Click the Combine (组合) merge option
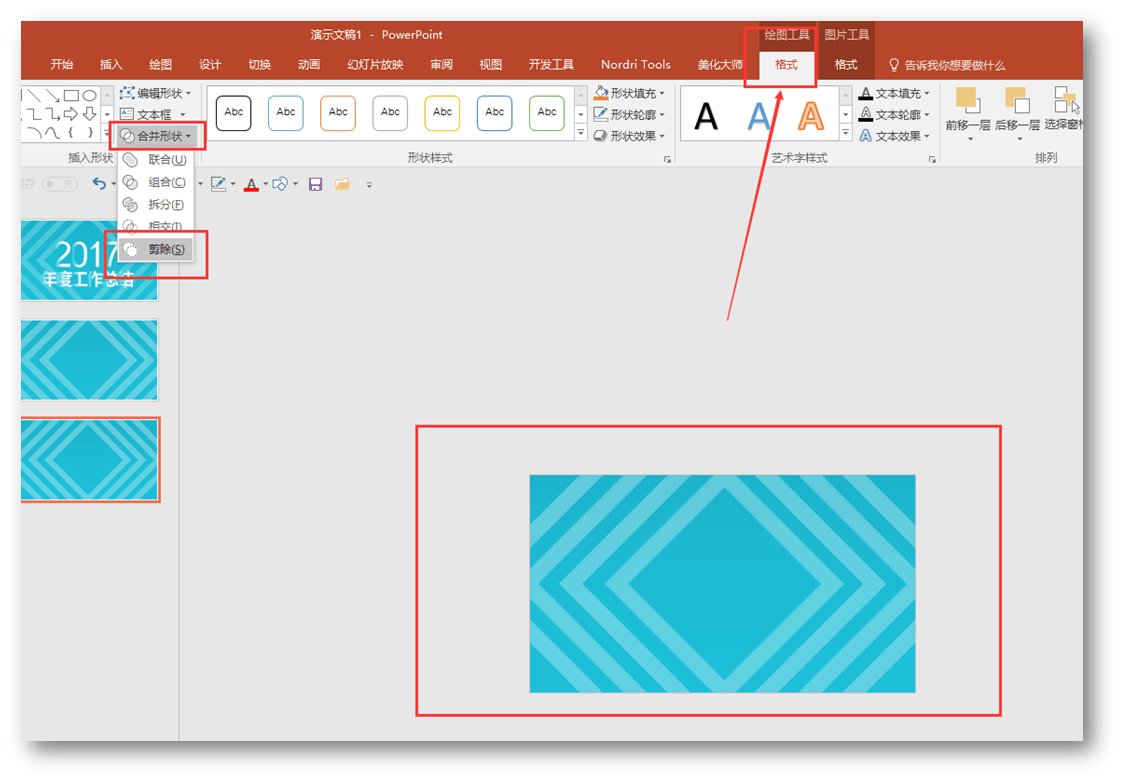This screenshot has width=1125, height=783. [156, 182]
